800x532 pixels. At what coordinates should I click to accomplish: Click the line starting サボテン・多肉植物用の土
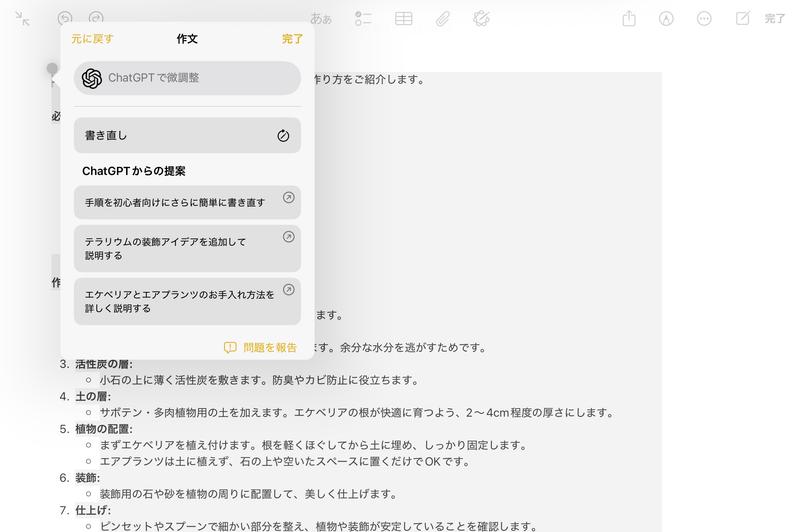(x=357, y=413)
